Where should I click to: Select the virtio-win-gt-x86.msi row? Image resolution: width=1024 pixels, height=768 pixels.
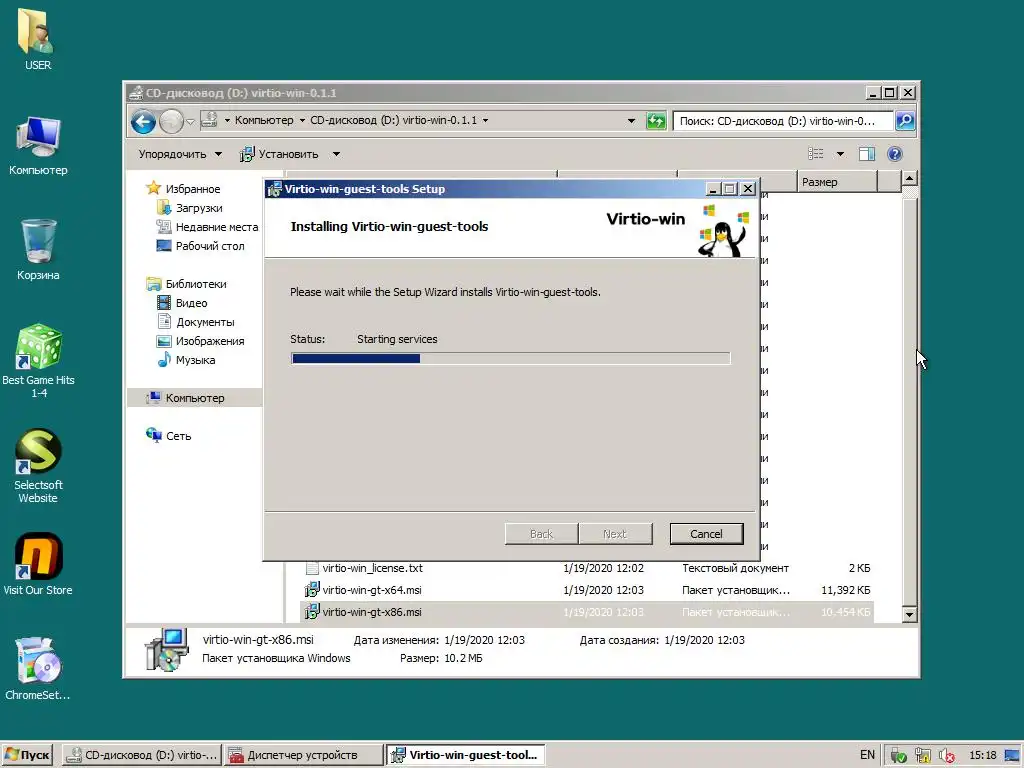point(588,612)
